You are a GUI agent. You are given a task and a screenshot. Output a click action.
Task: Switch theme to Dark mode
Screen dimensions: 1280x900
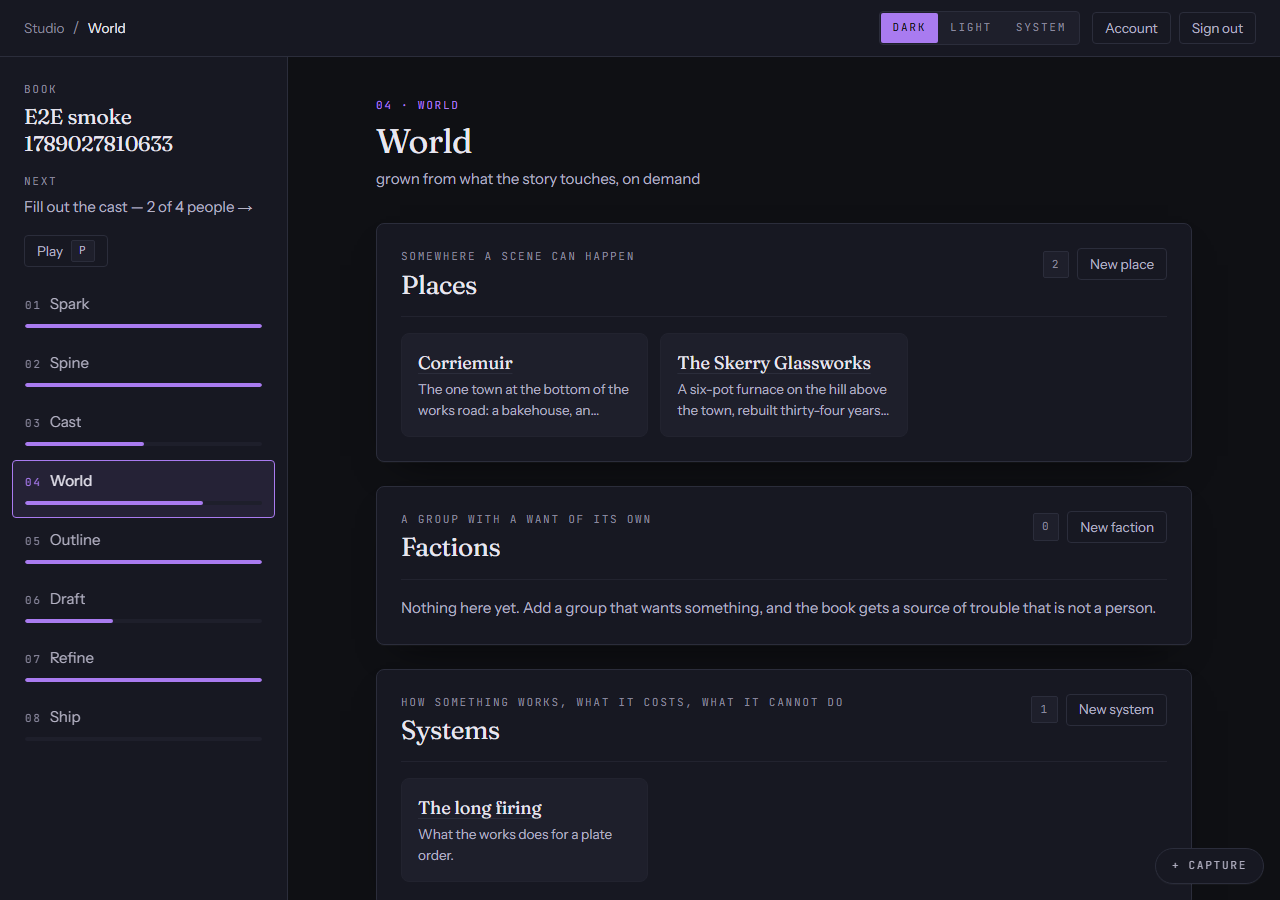909,28
